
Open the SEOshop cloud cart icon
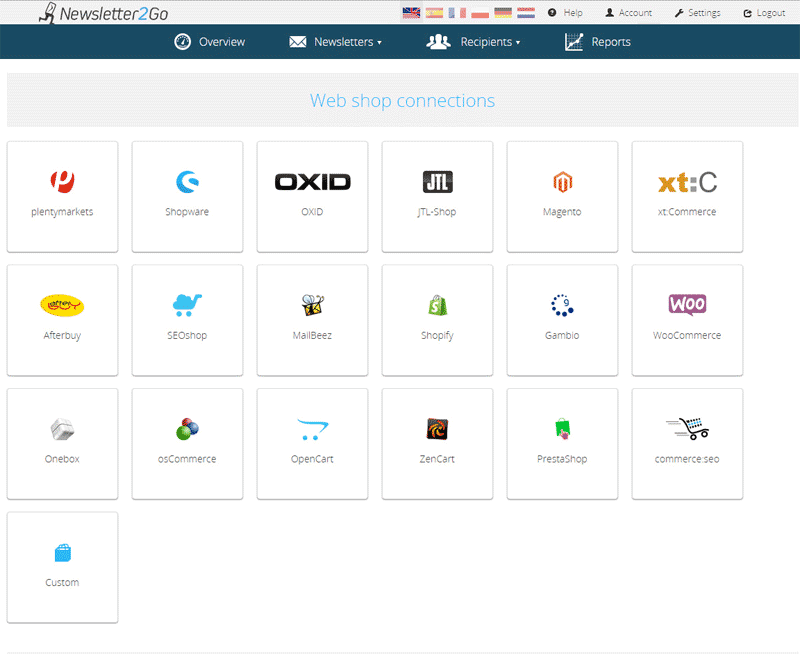[187, 305]
